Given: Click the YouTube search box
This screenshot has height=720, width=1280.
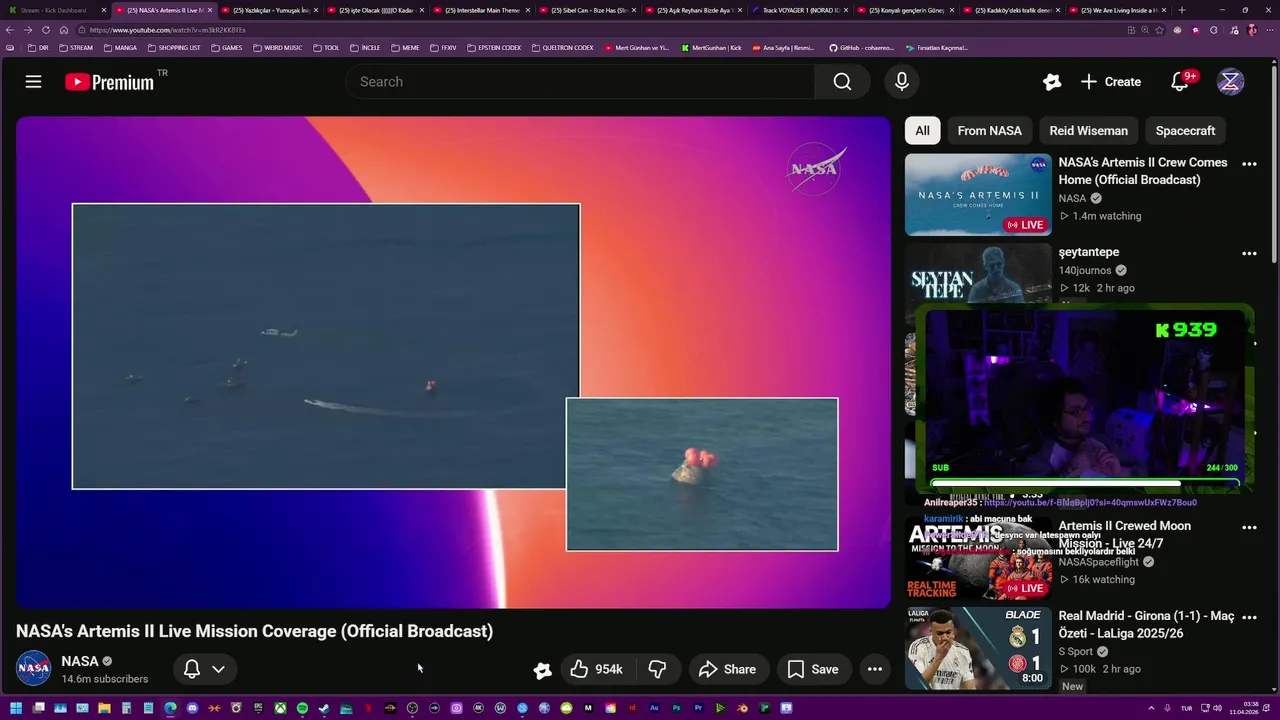Looking at the screenshot, I should pyautogui.click(x=580, y=82).
